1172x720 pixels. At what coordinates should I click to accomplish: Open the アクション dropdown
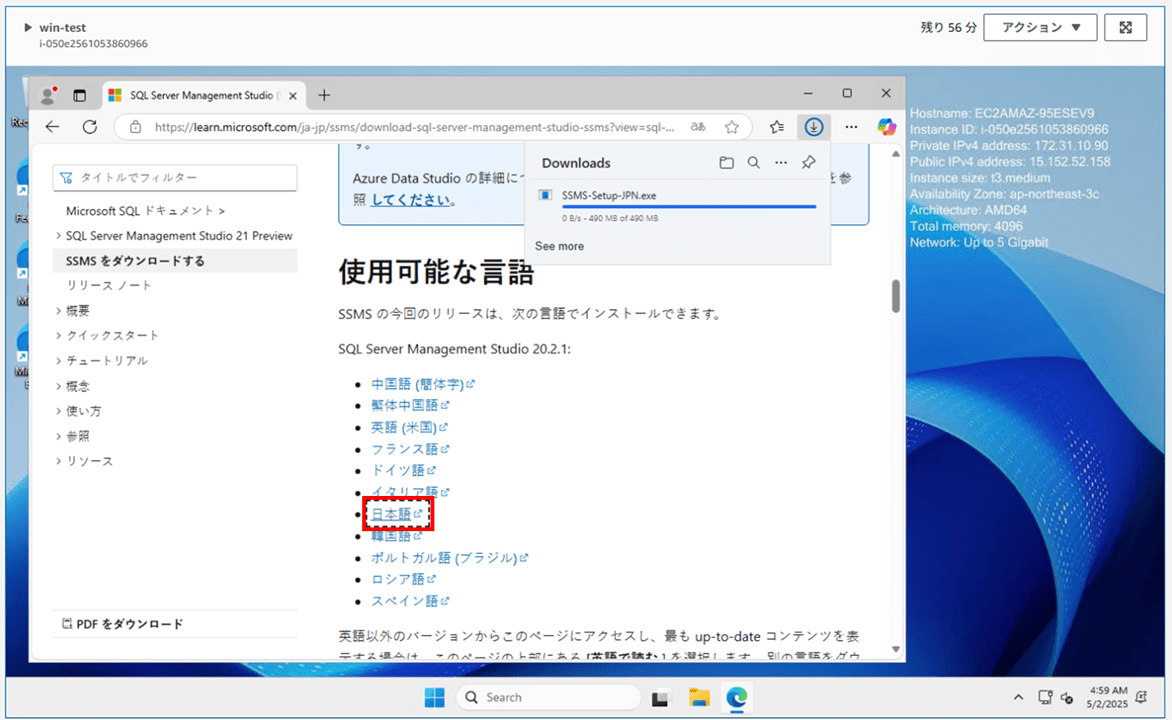click(1040, 28)
